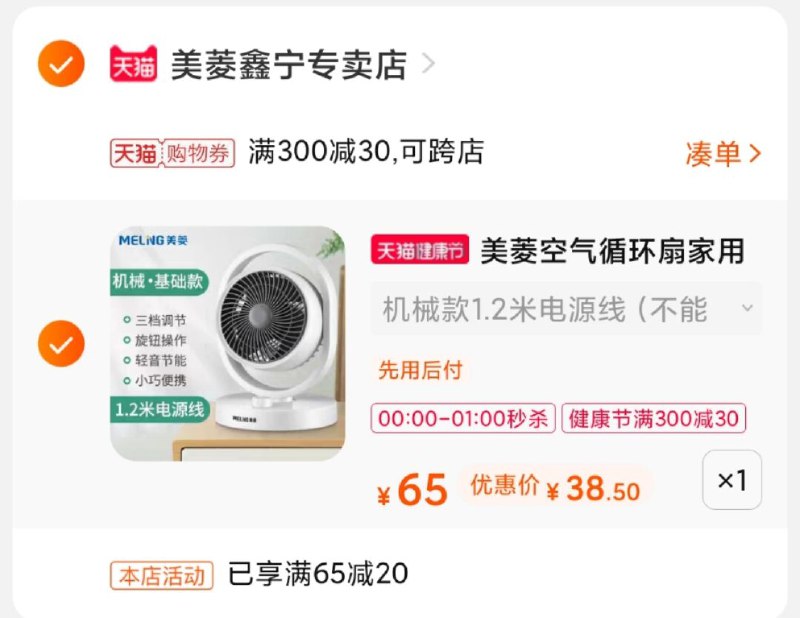The width and height of the screenshot is (800, 618).
Task: Tap 凑单 to add more items
Action: click(713, 154)
